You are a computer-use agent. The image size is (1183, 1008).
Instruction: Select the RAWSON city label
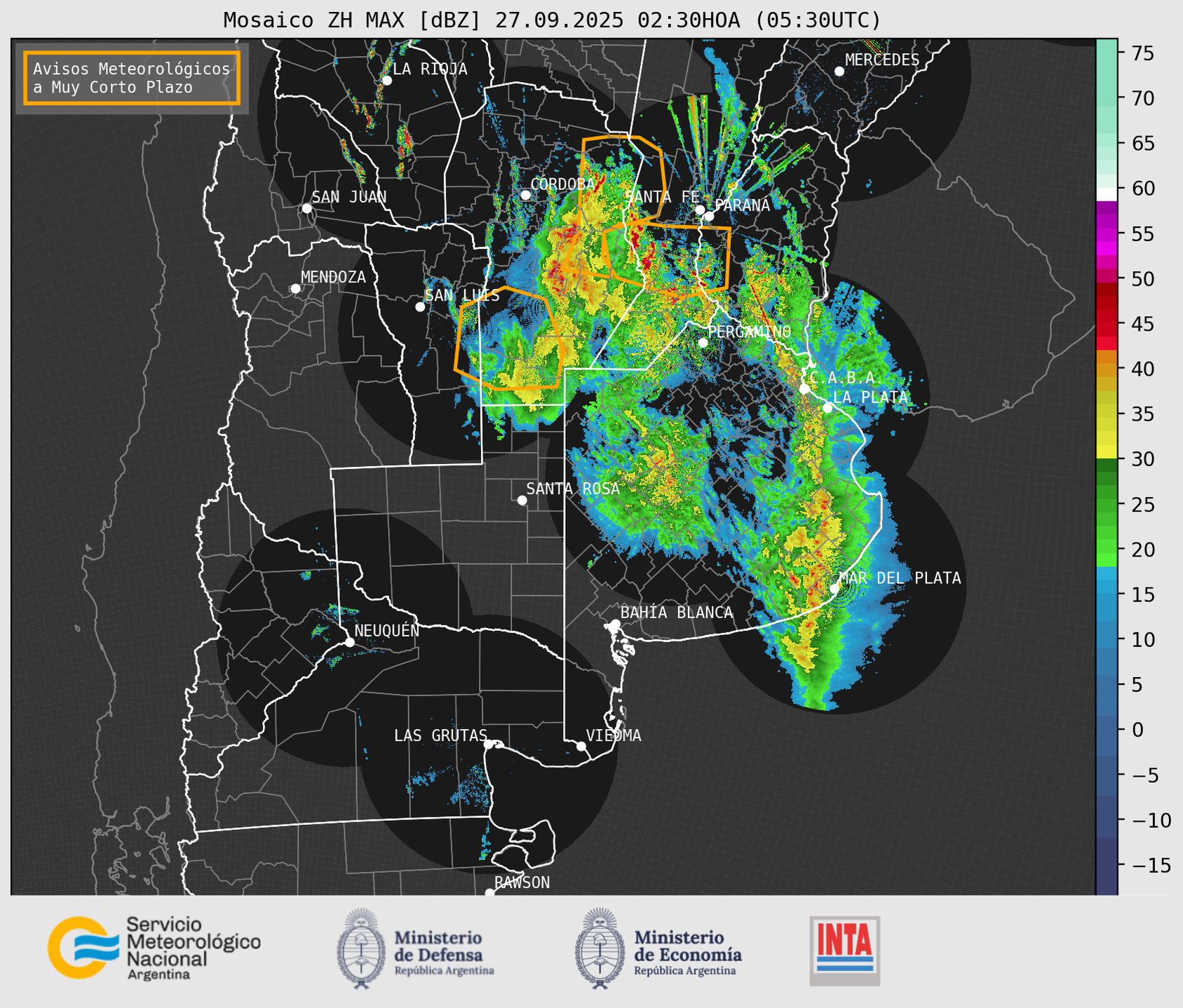coord(522,883)
